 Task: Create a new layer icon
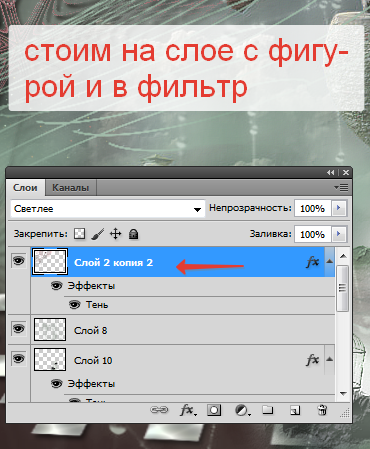click(295, 410)
